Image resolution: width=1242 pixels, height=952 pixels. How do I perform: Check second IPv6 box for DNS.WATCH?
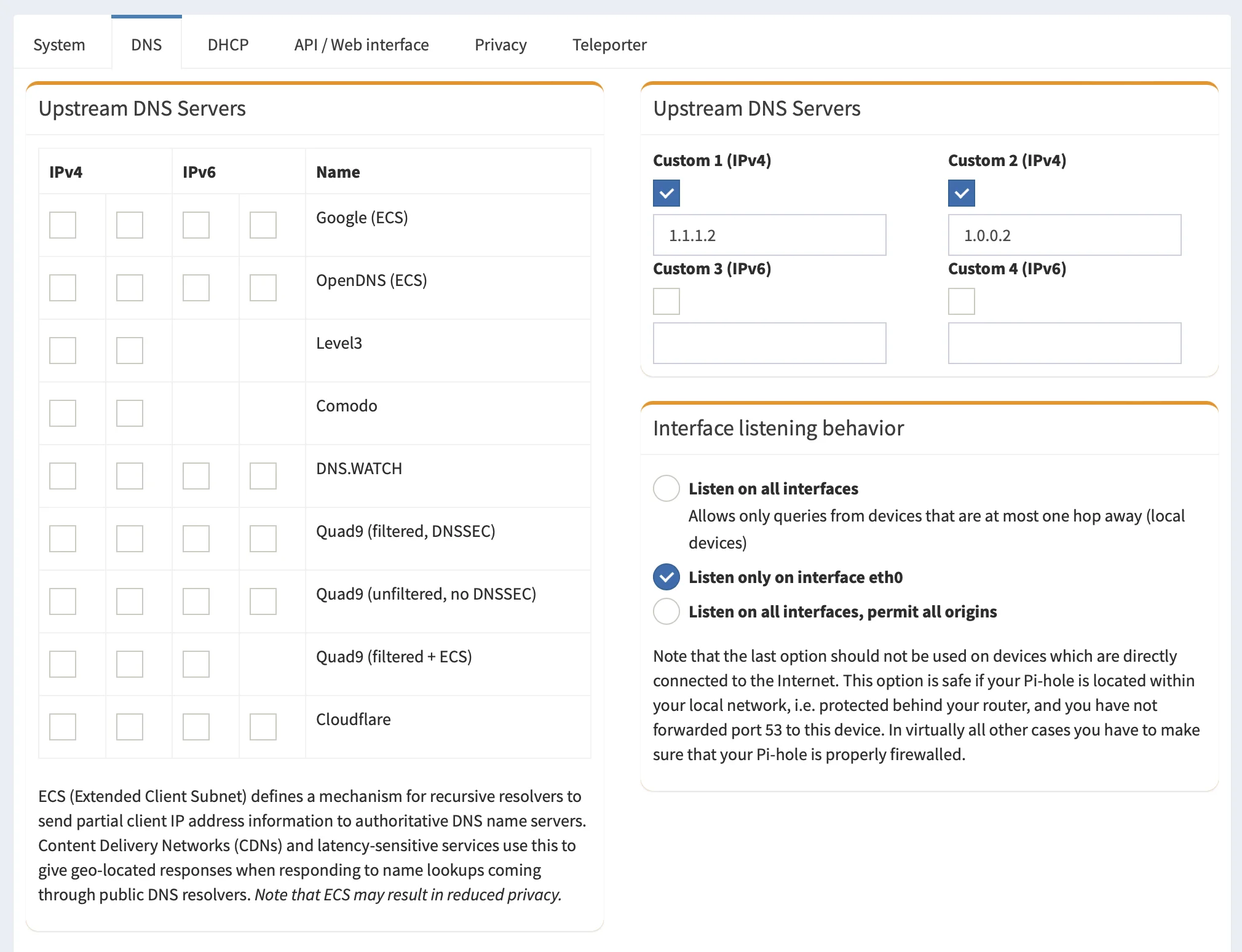pyautogui.click(x=263, y=476)
